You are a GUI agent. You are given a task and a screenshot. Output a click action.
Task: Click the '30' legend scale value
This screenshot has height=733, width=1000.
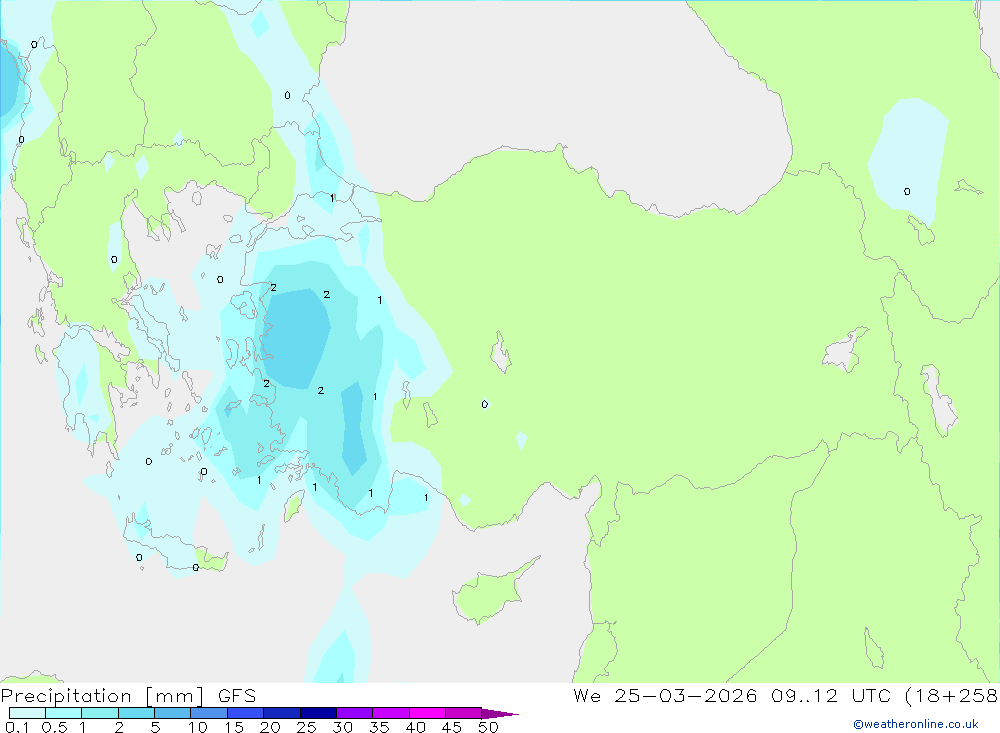pyautogui.click(x=343, y=727)
